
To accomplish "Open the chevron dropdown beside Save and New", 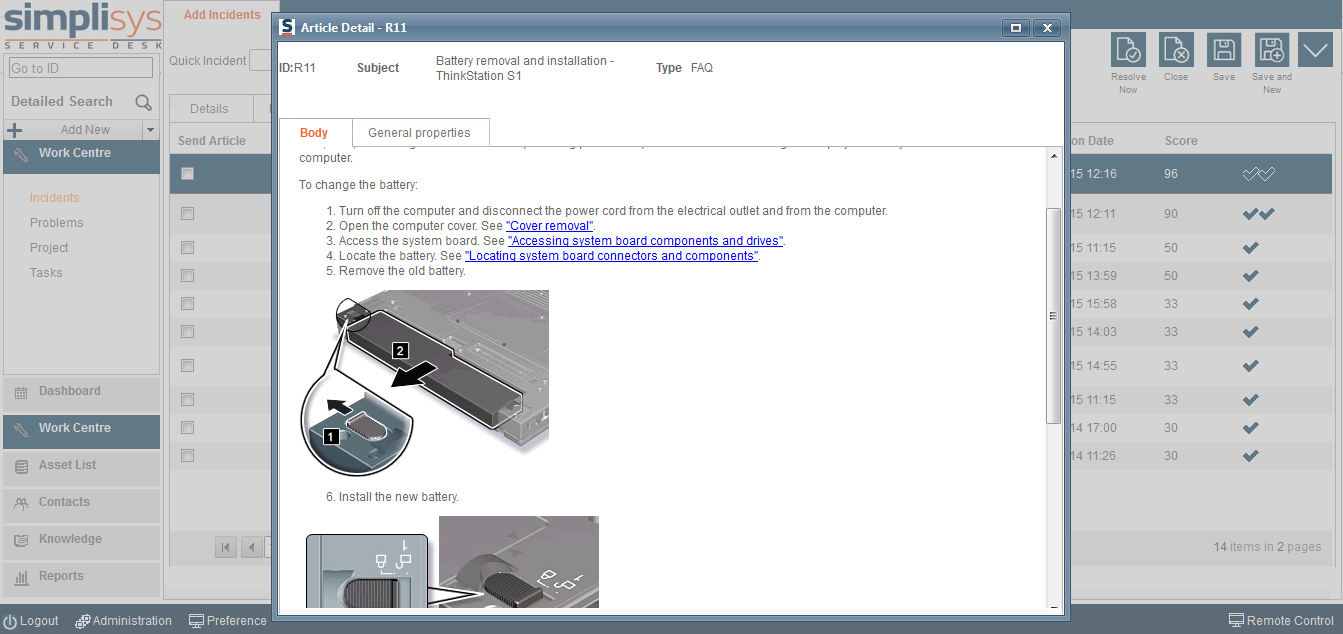I will pos(1315,49).
